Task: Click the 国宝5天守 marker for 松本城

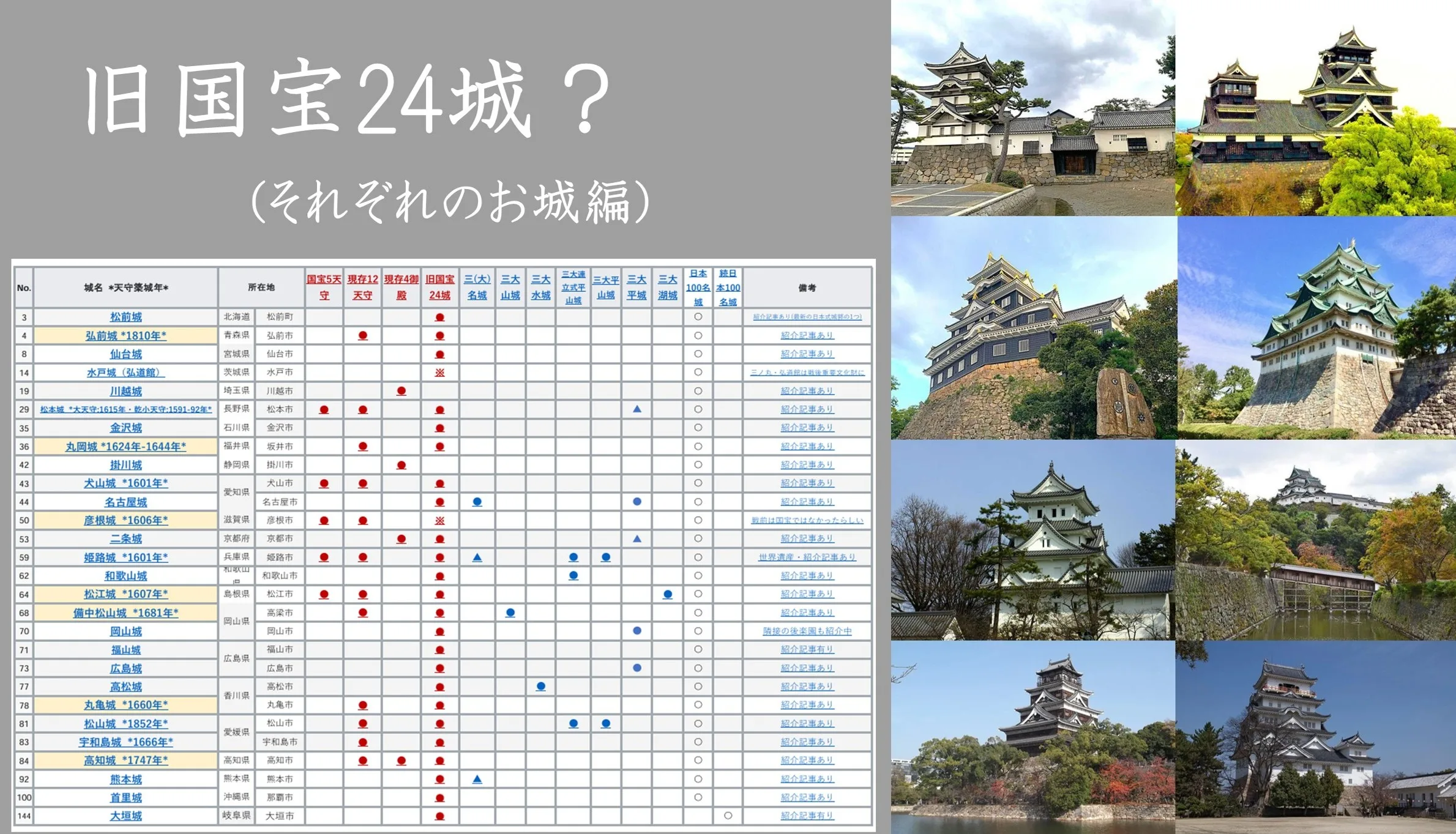Action: 325,409
